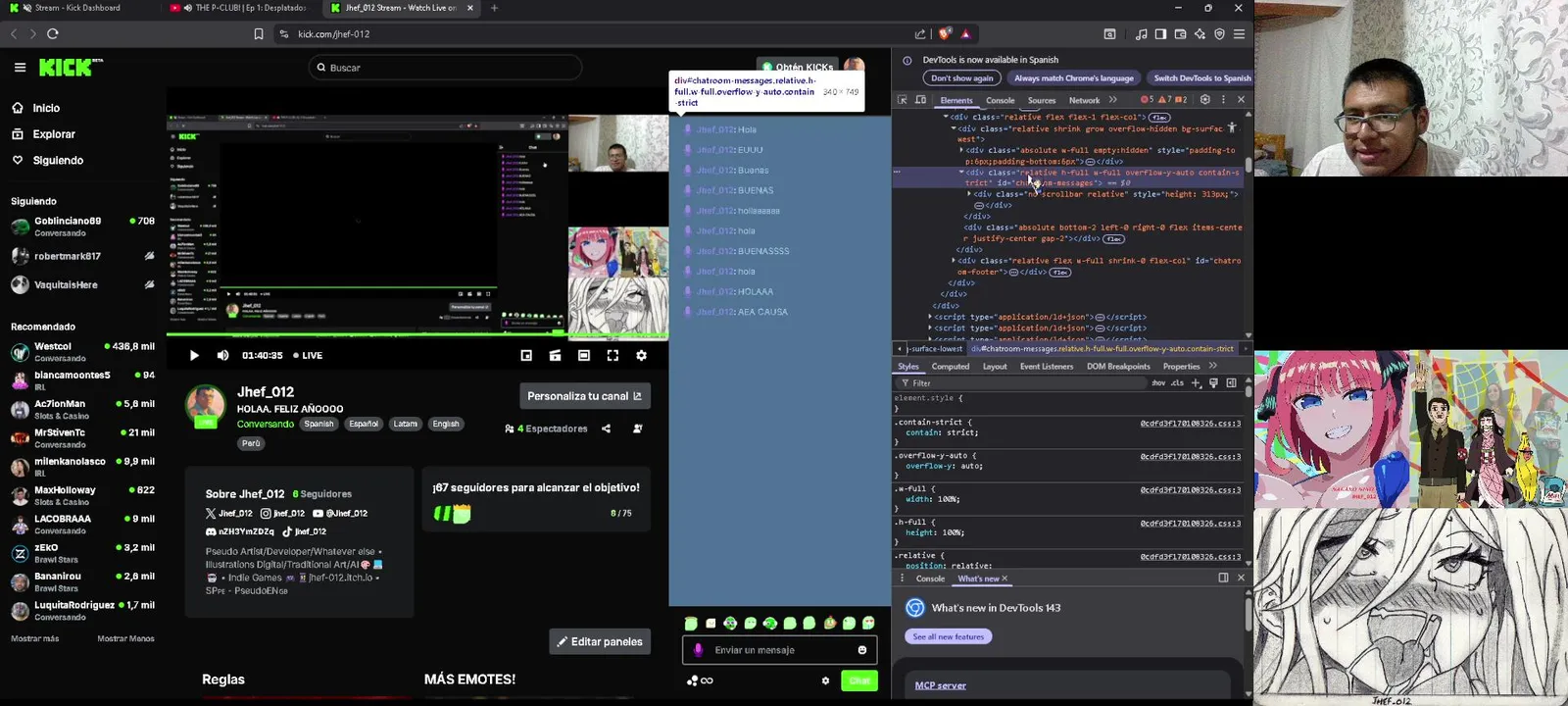The height and width of the screenshot is (706, 1568).
Task: Toggle the .cls class editor button
Action: point(1177,383)
